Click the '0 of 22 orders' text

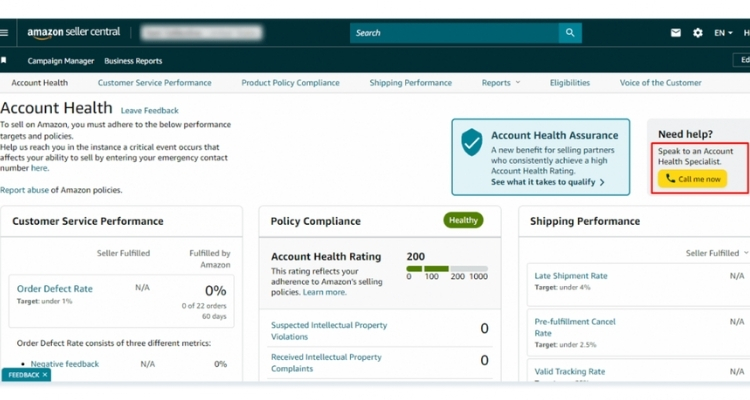point(204,306)
